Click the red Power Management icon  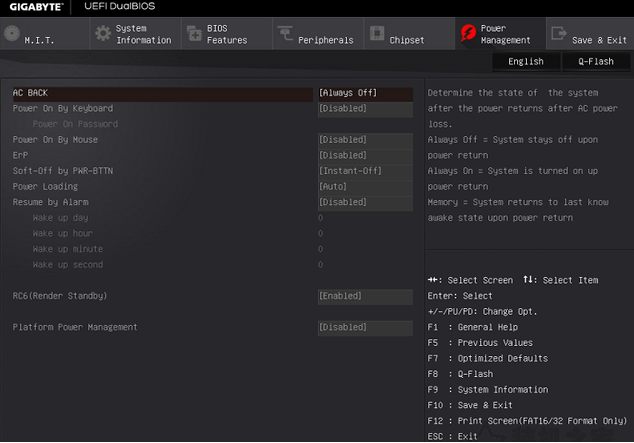click(466, 34)
